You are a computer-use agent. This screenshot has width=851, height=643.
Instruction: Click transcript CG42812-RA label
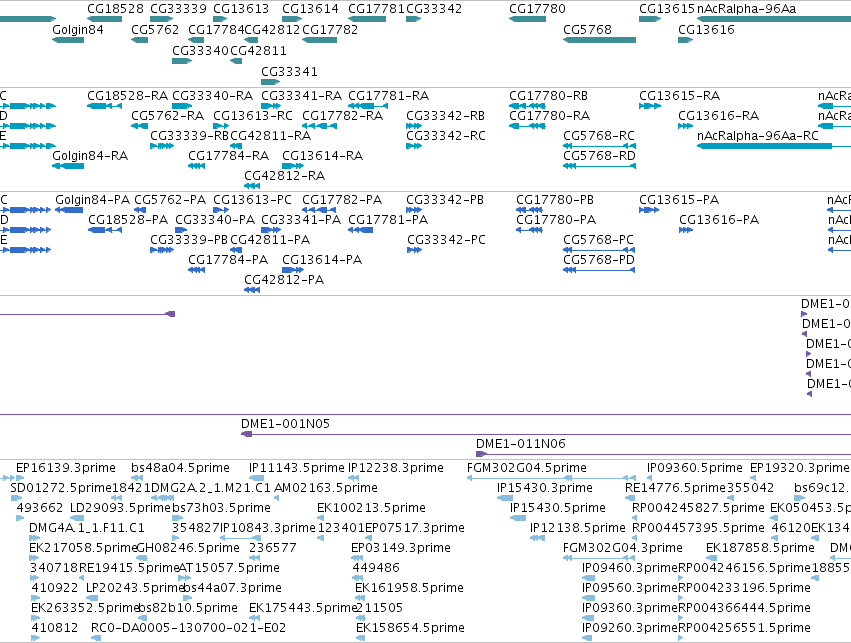[284, 176]
